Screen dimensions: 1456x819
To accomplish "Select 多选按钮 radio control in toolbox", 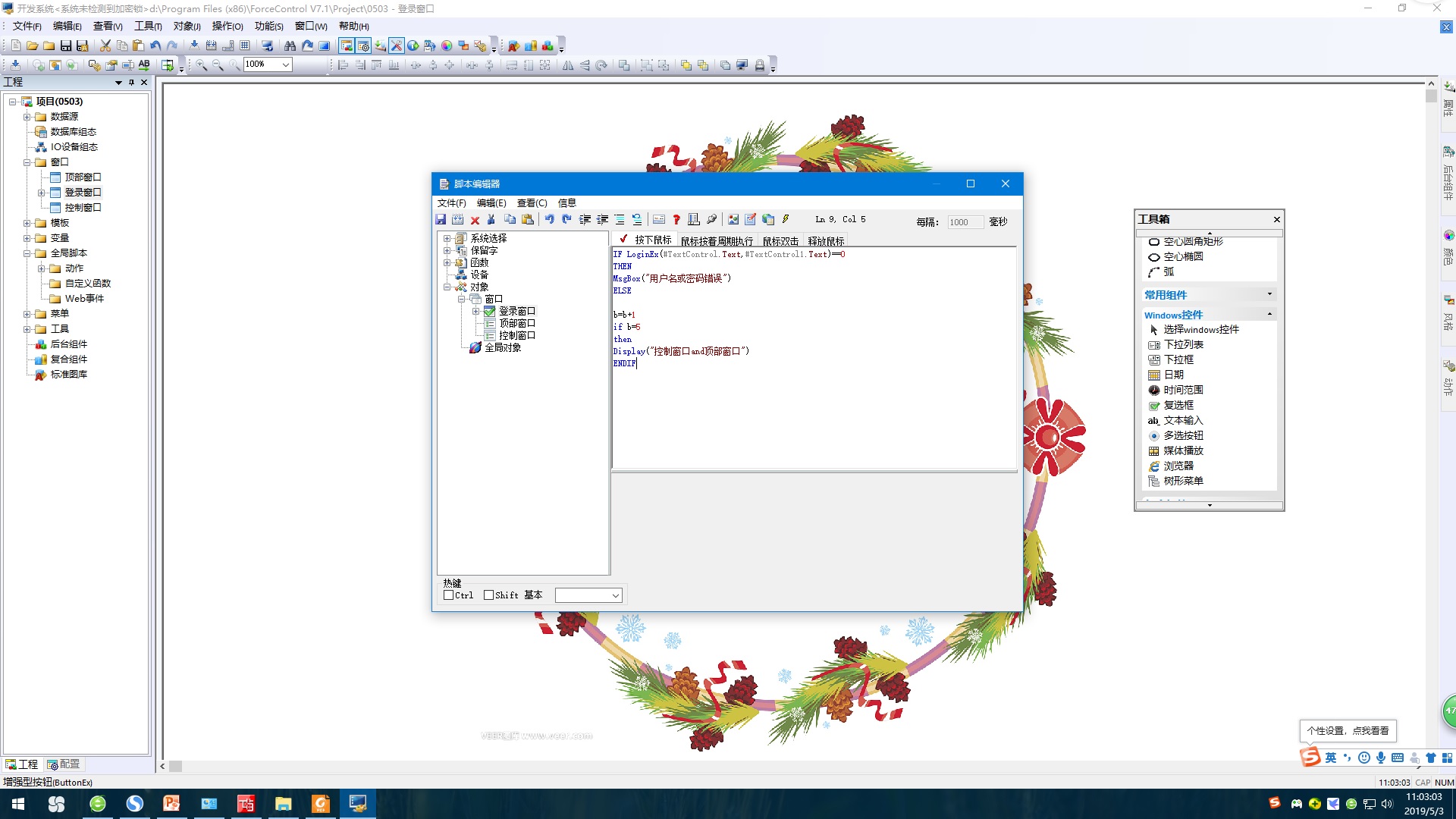I will 1183,435.
